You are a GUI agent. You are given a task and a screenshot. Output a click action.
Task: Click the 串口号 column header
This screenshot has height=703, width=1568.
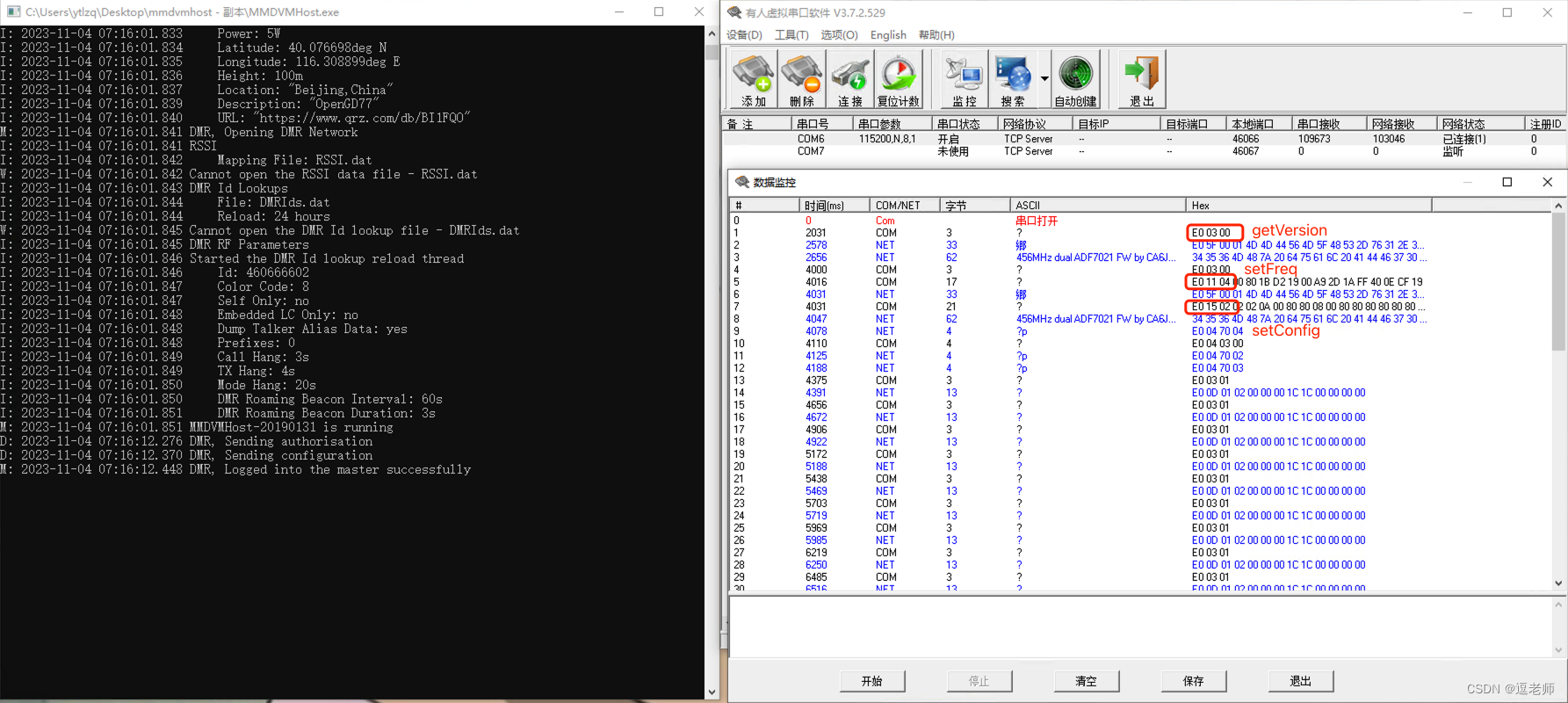click(x=821, y=124)
